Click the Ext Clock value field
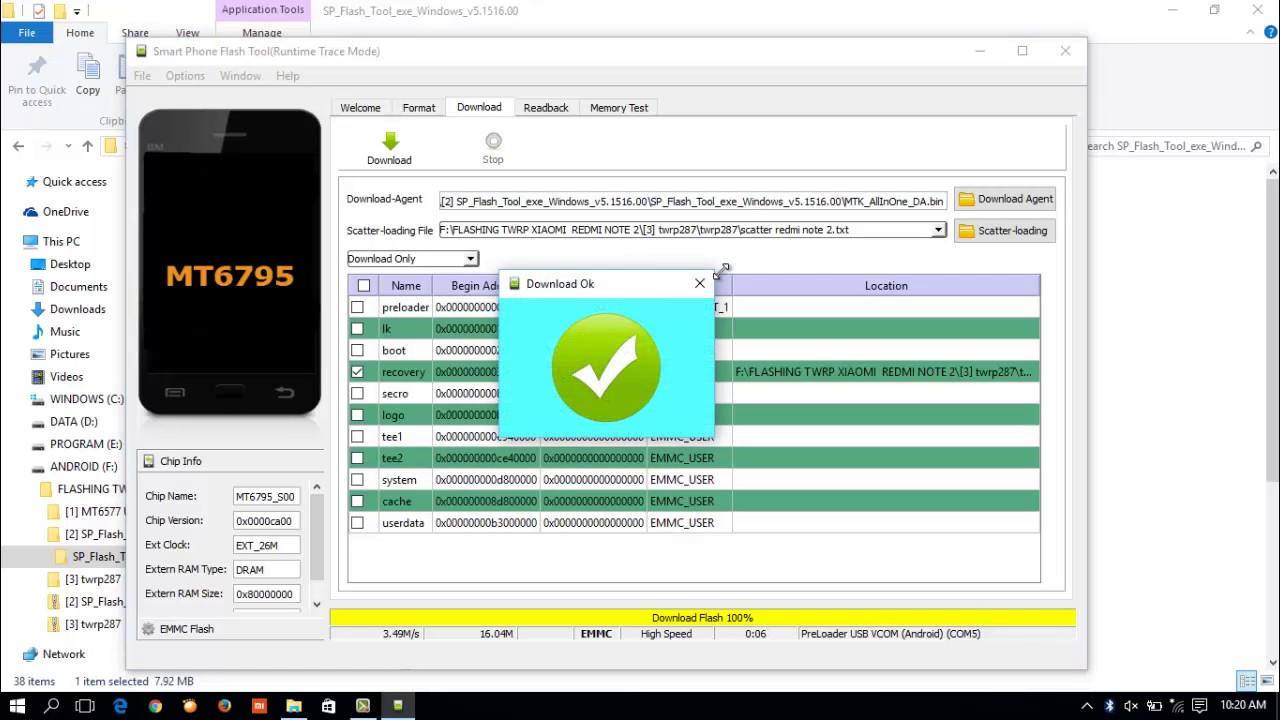The image size is (1280, 720). coord(266,545)
